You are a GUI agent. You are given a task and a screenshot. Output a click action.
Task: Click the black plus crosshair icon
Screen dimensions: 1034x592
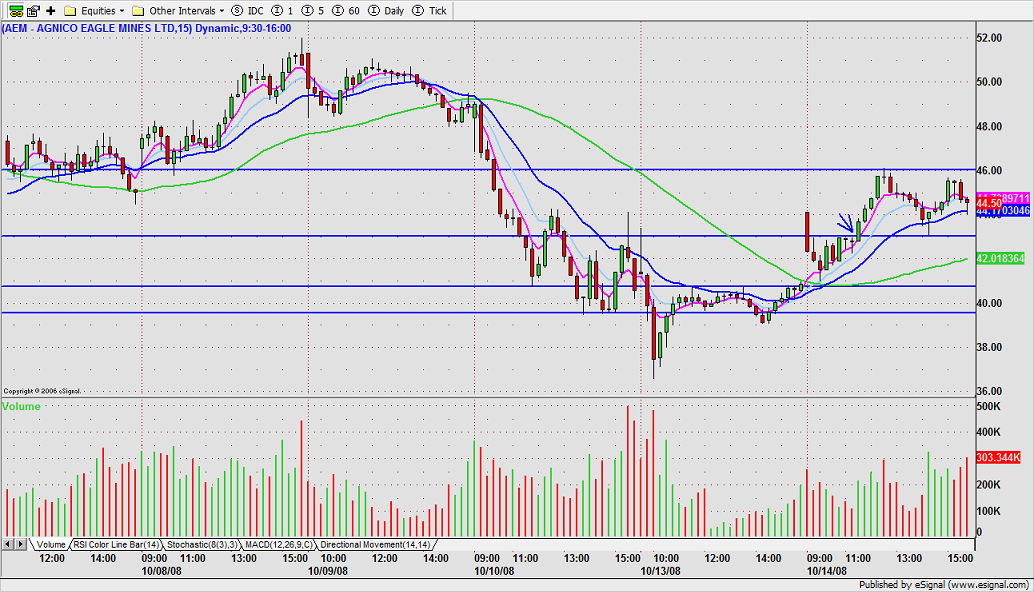pos(50,11)
